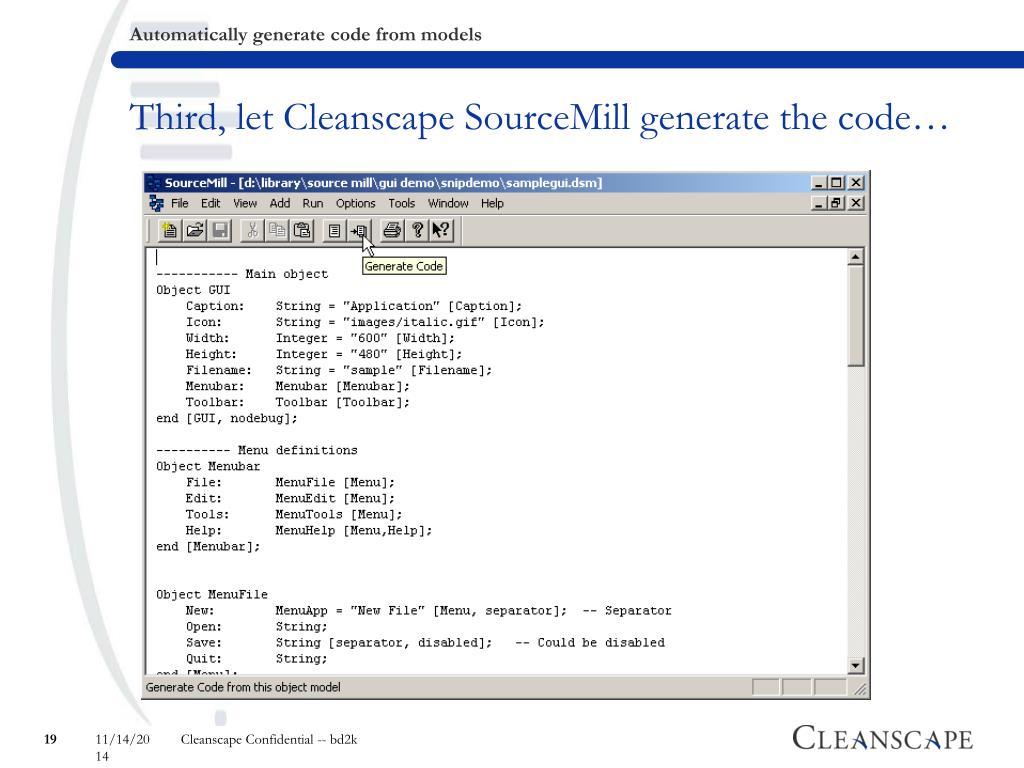This screenshot has width=1024, height=768.
Task: Click the Cut scissors icon
Action: tap(252, 230)
